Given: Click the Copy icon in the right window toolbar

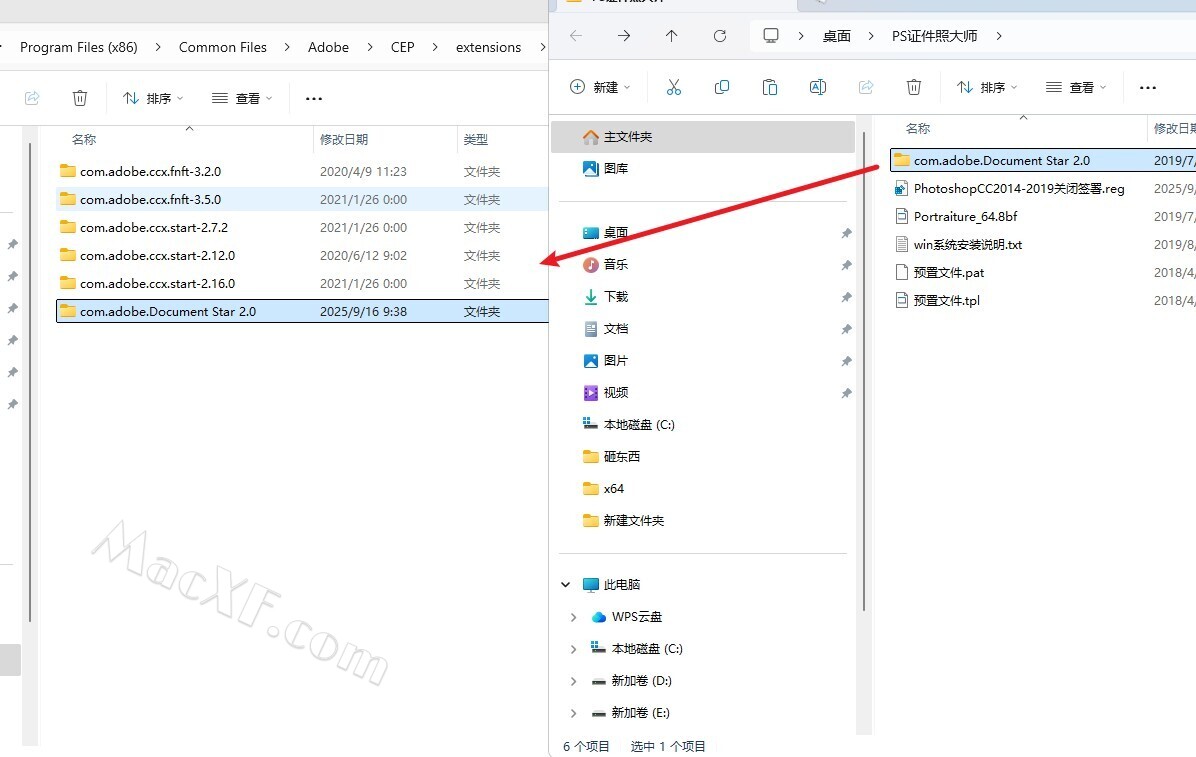Looking at the screenshot, I should click(x=722, y=87).
